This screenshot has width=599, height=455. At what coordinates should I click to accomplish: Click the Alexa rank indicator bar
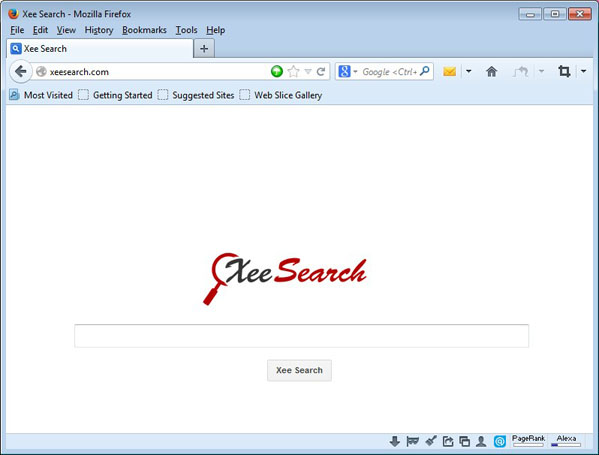pyautogui.click(x=566, y=440)
